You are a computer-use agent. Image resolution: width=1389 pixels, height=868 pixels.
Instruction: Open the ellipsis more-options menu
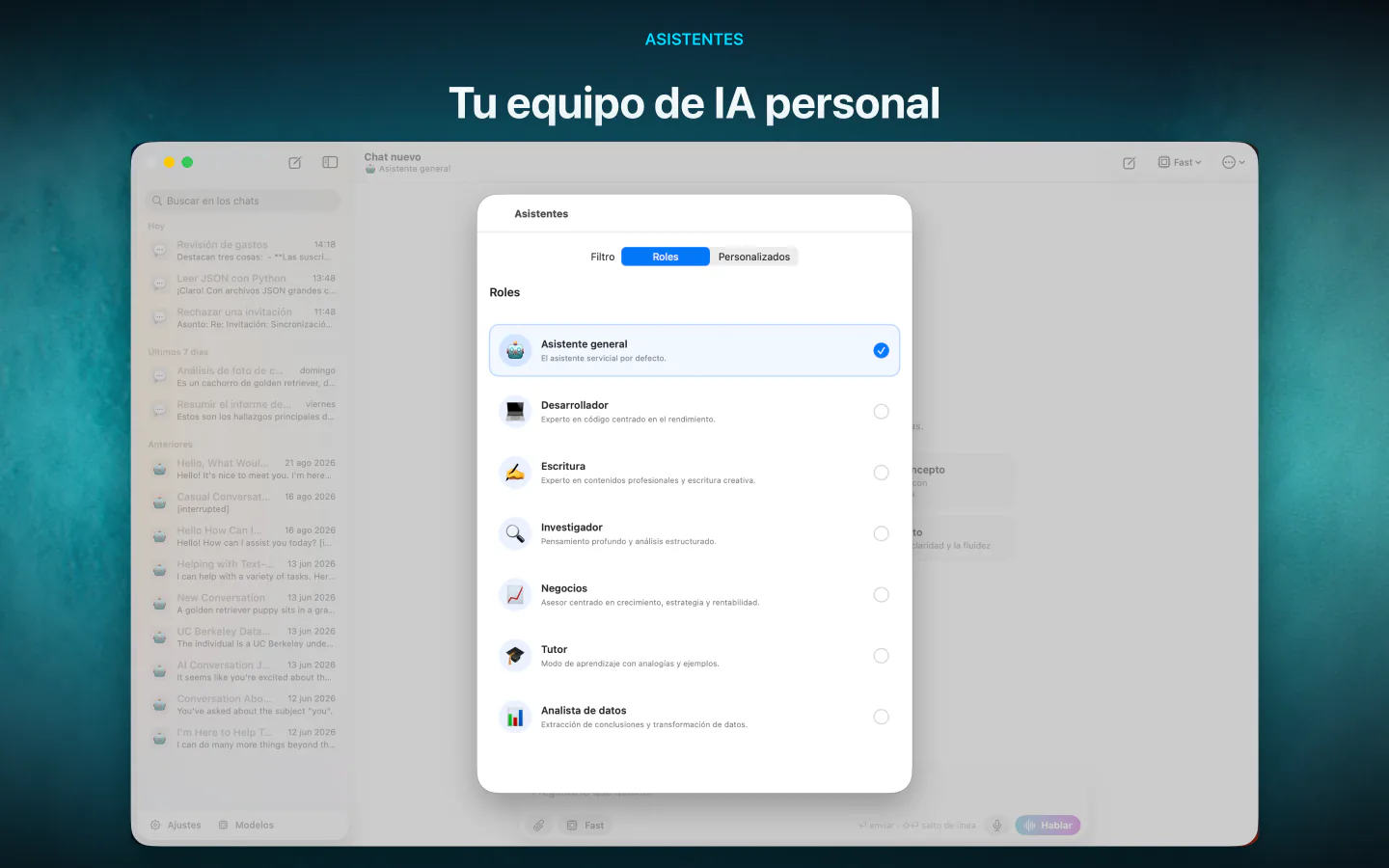1233,163
